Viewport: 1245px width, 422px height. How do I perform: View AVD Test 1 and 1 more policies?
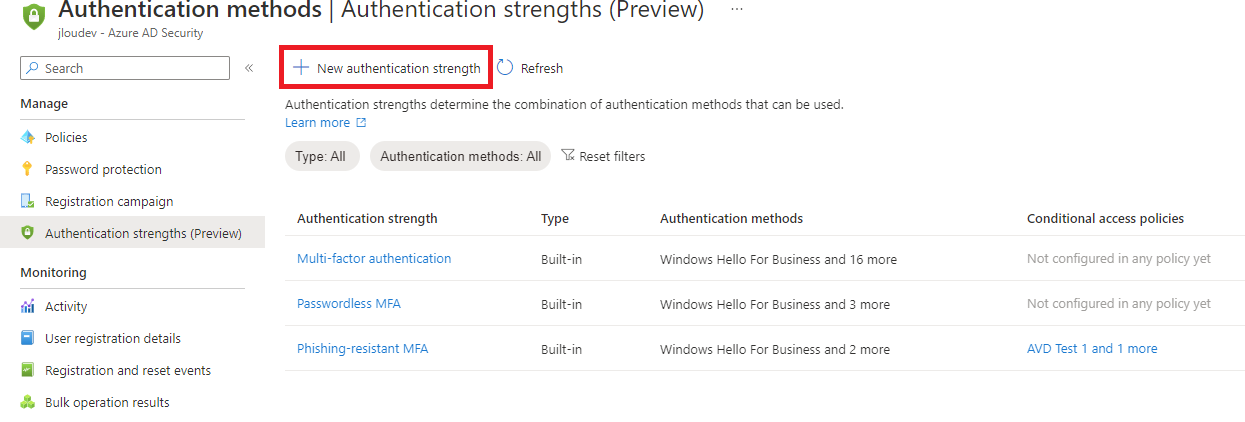pos(1092,348)
